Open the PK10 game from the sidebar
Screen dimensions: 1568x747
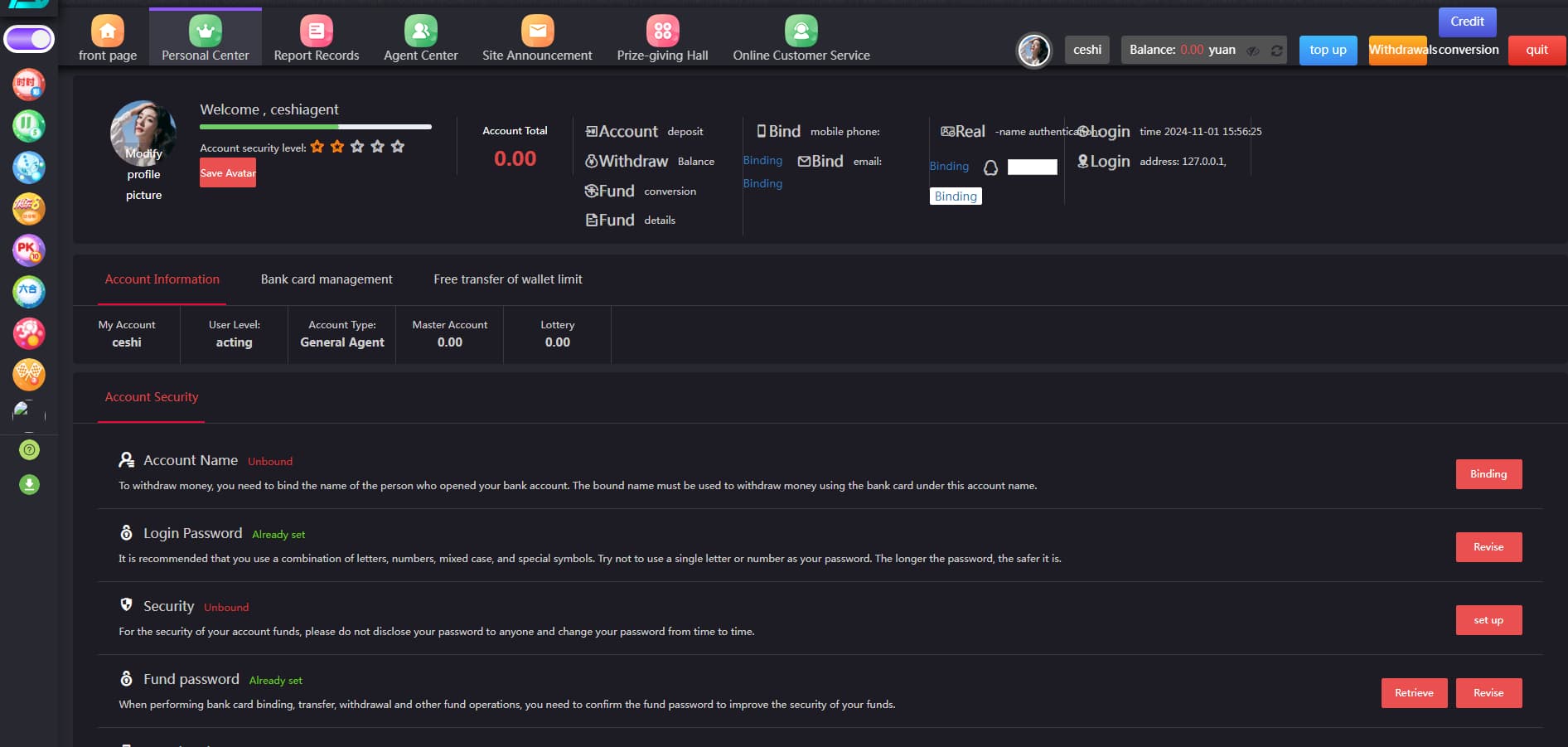click(29, 250)
